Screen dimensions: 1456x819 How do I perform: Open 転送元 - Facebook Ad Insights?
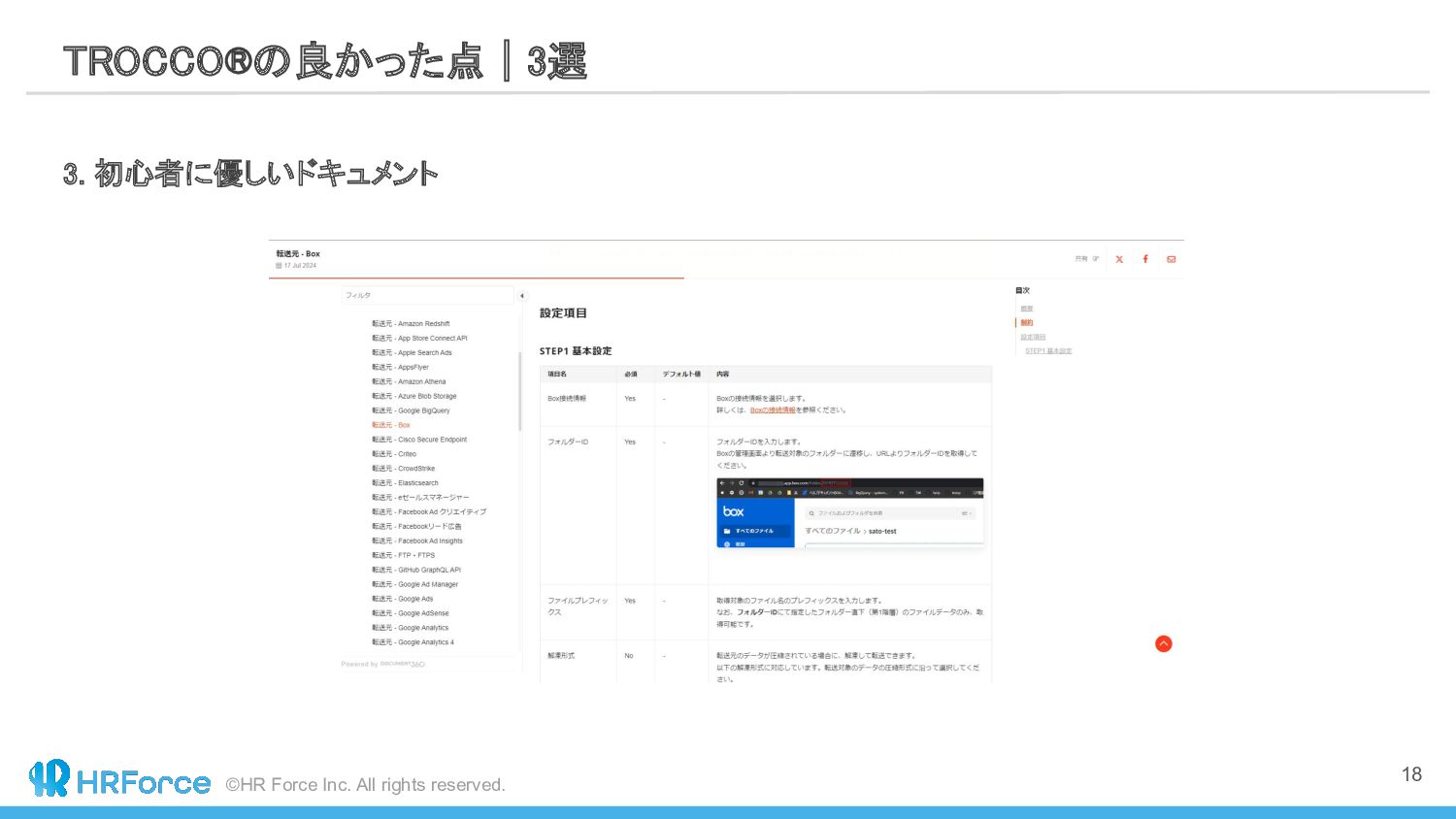[417, 541]
